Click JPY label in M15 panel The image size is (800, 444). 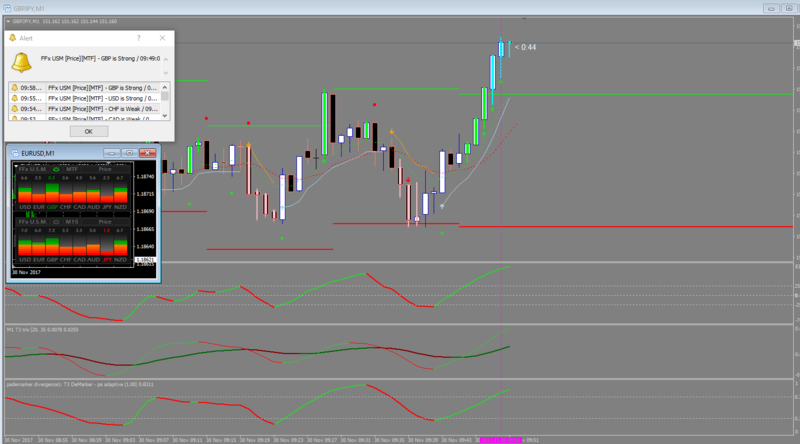click(107, 260)
